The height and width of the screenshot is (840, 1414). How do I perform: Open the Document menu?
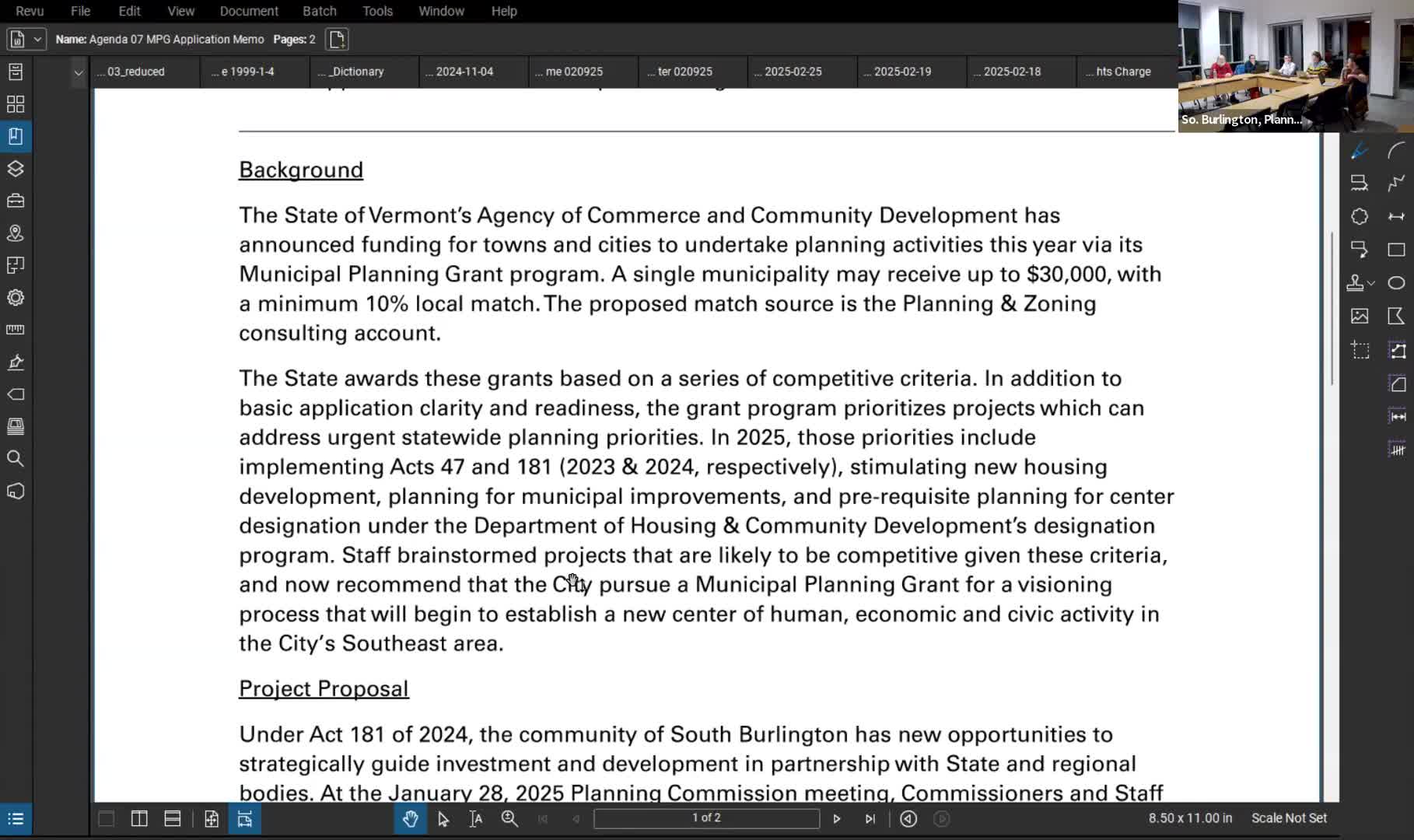[249, 11]
